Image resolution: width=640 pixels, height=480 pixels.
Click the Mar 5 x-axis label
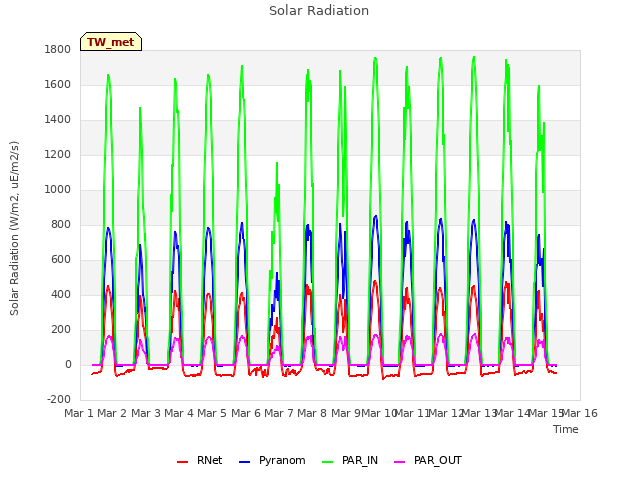tap(212, 413)
